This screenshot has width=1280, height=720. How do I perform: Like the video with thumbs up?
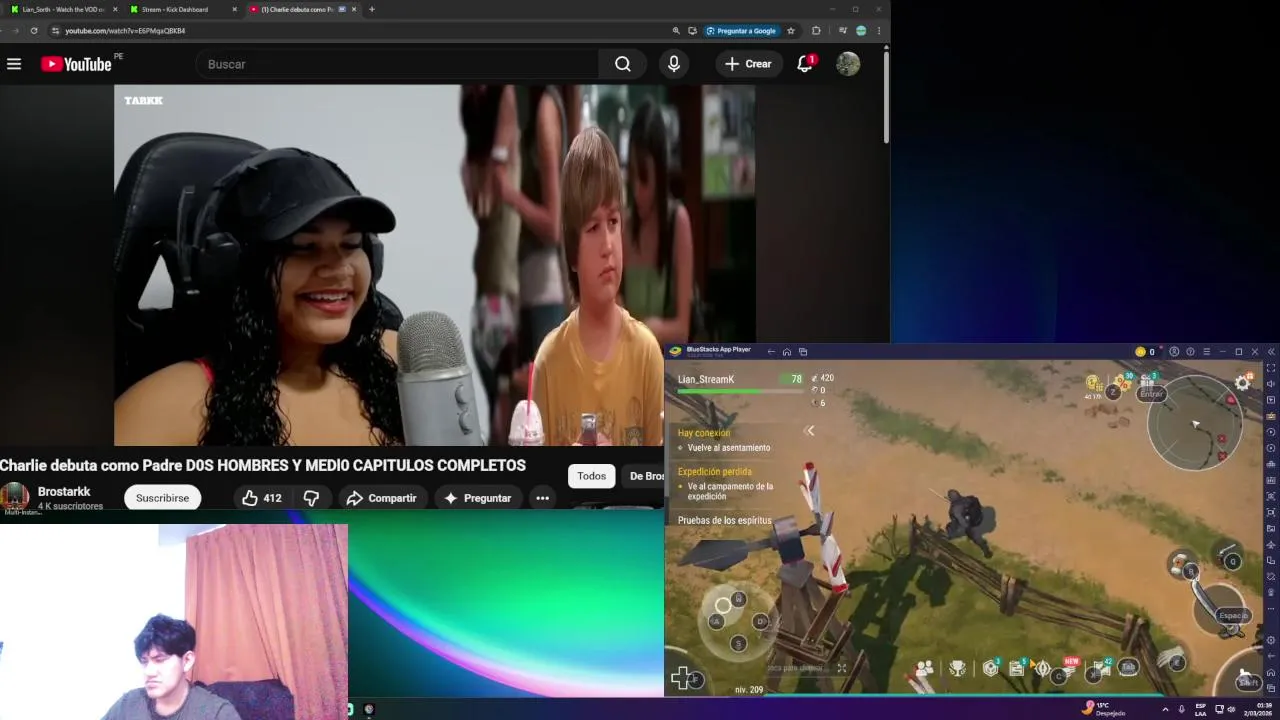click(x=262, y=498)
